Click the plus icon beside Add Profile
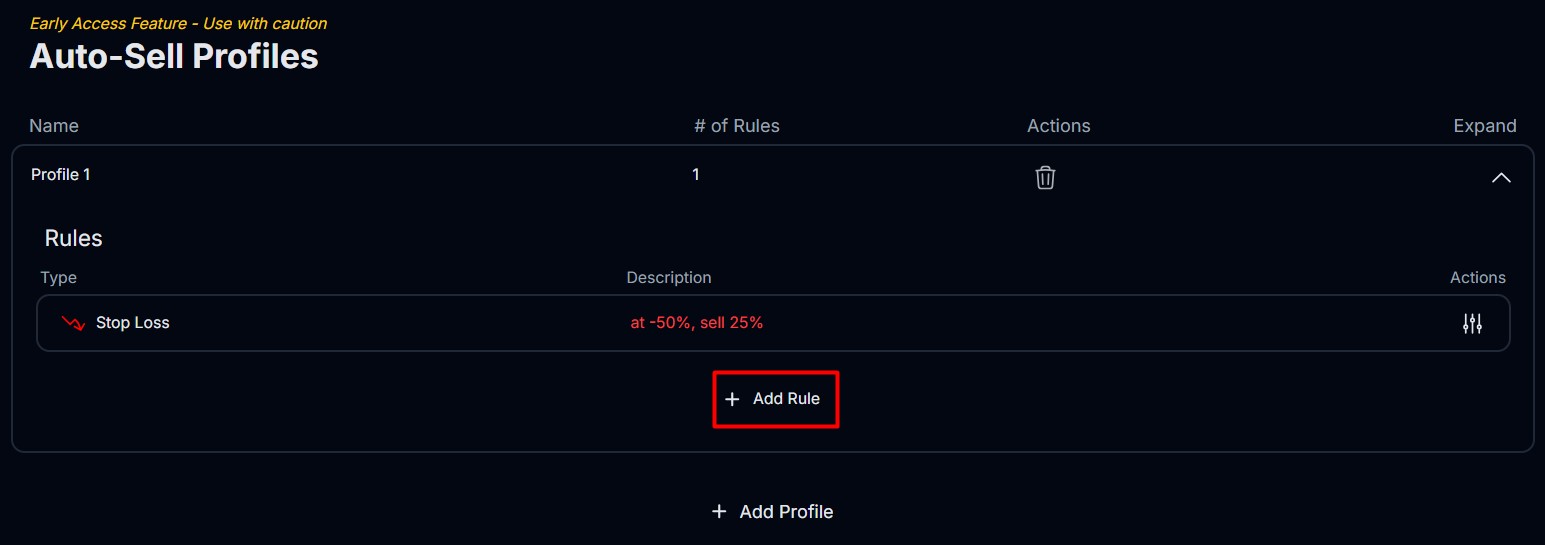 coord(718,512)
